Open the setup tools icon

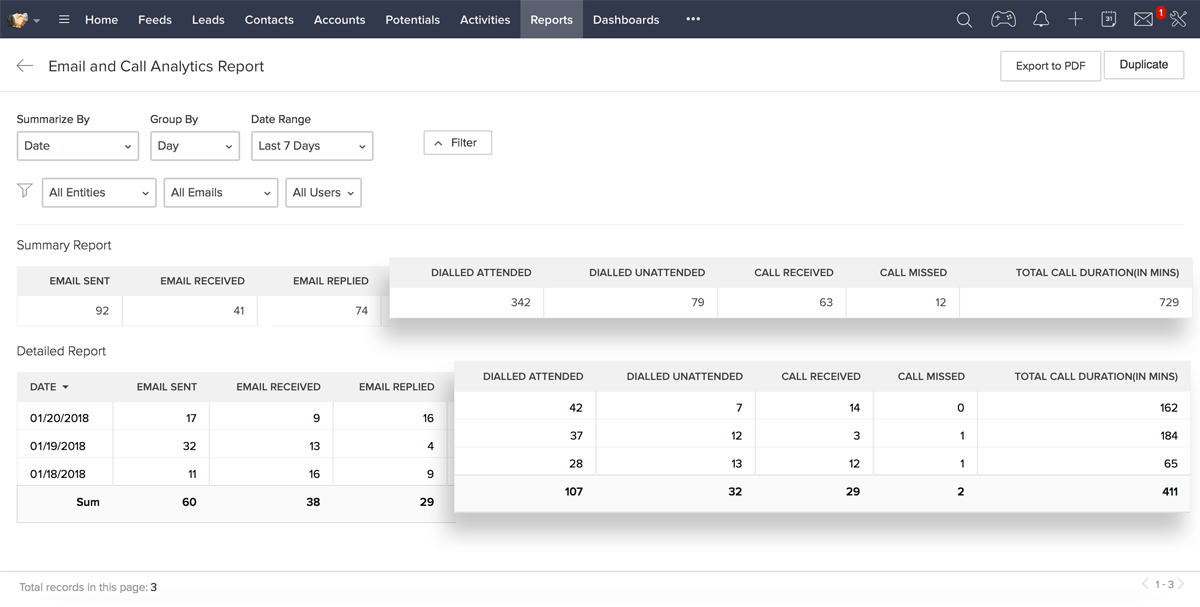click(x=1177, y=19)
